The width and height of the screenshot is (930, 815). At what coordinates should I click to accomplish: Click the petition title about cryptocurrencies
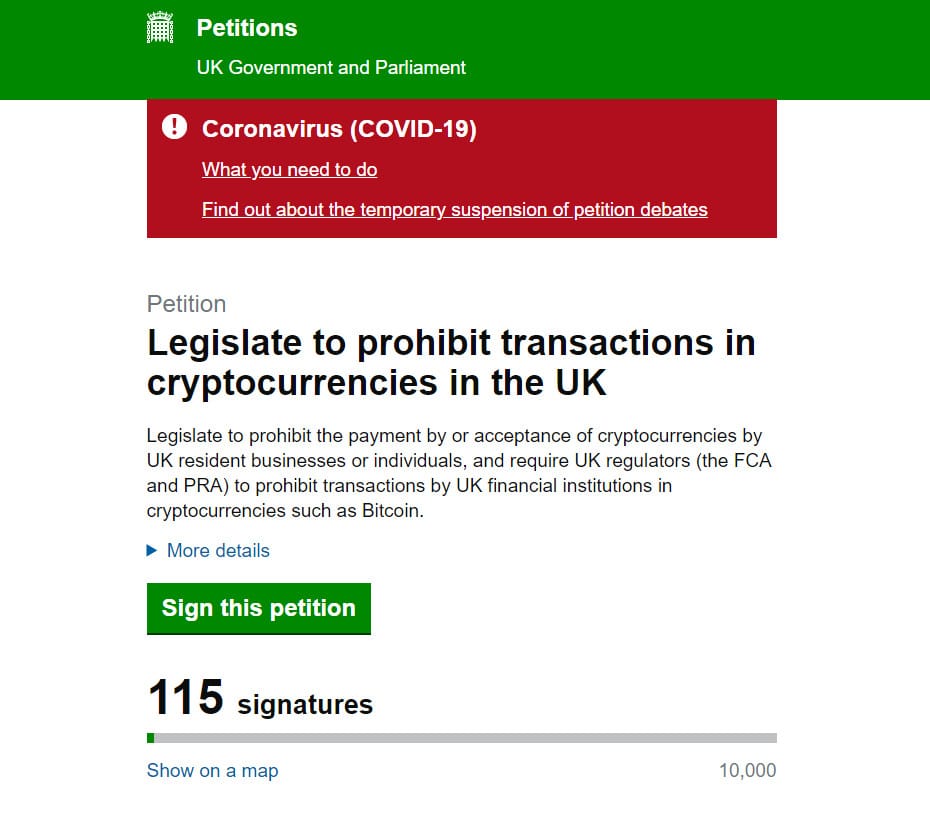(x=451, y=362)
